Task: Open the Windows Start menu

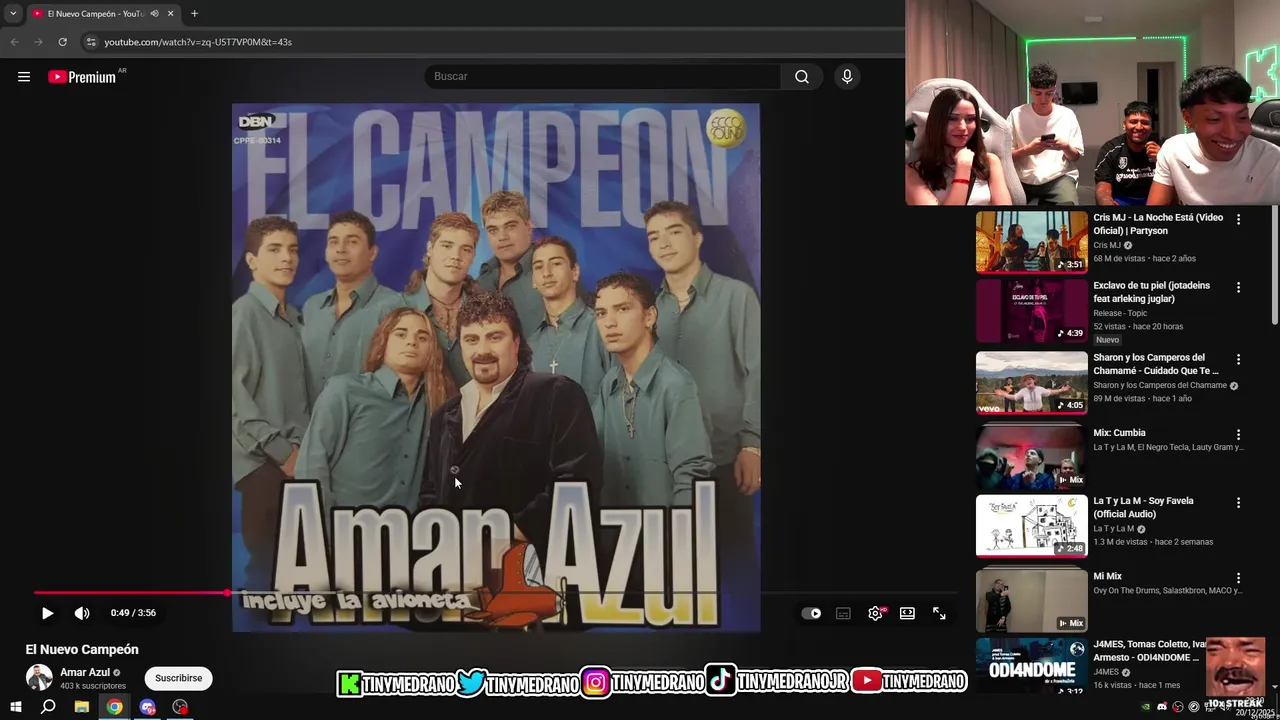Action: [15, 707]
